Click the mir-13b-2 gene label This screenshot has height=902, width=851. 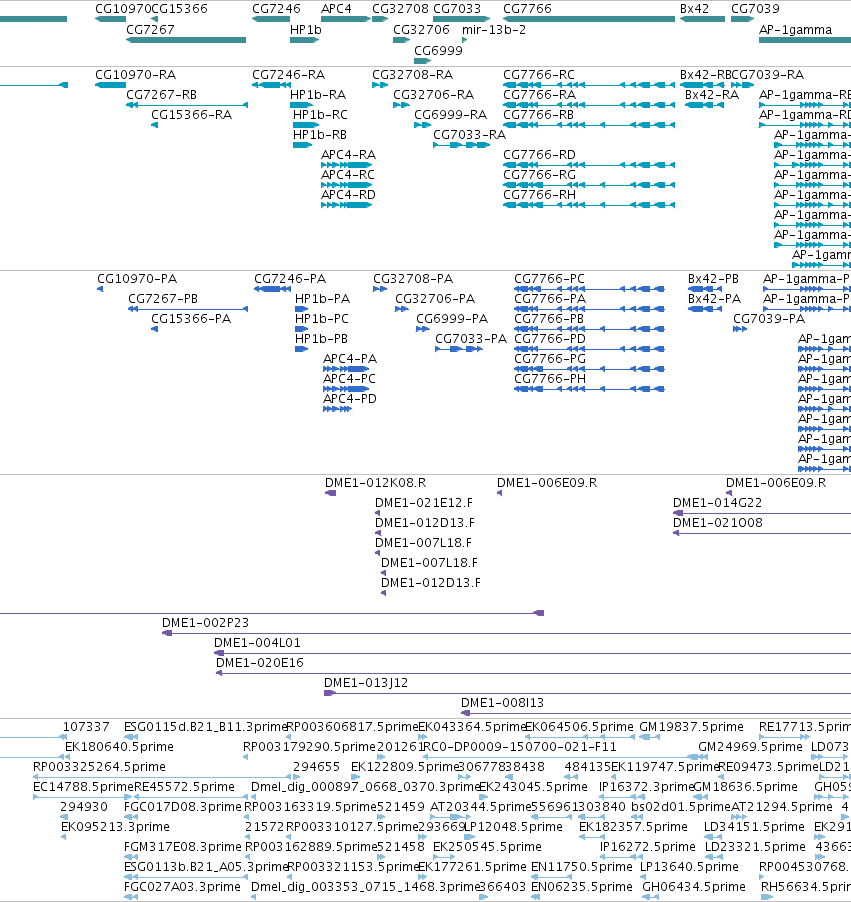pos(494,30)
